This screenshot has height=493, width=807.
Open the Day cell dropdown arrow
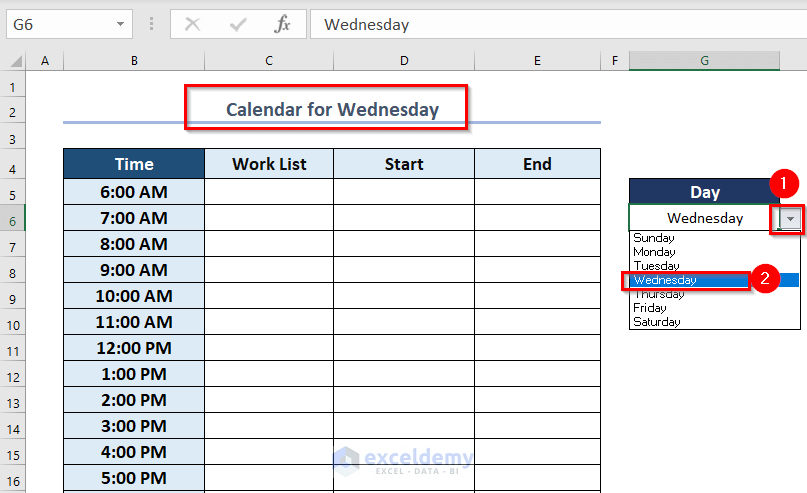[x=790, y=218]
